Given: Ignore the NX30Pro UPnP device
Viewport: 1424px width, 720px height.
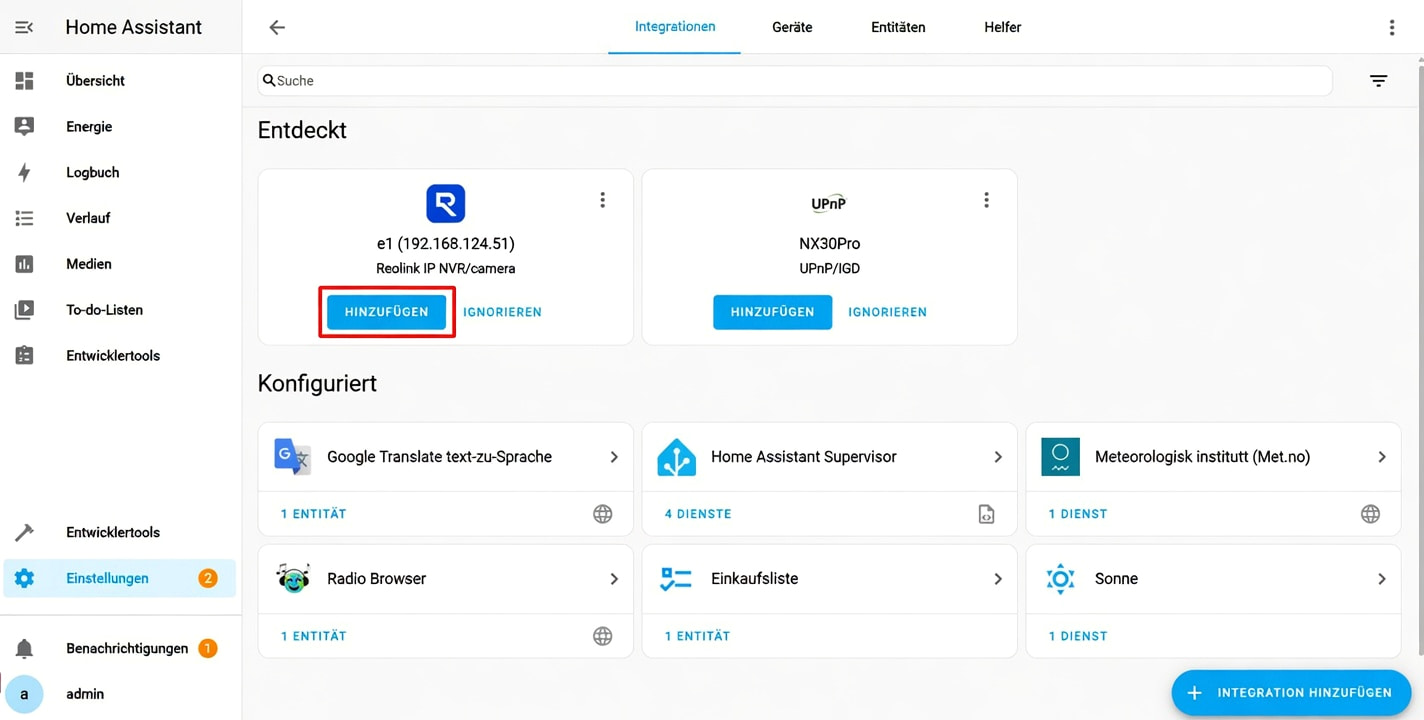Looking at the screenshot, I should tap(887, 312).
